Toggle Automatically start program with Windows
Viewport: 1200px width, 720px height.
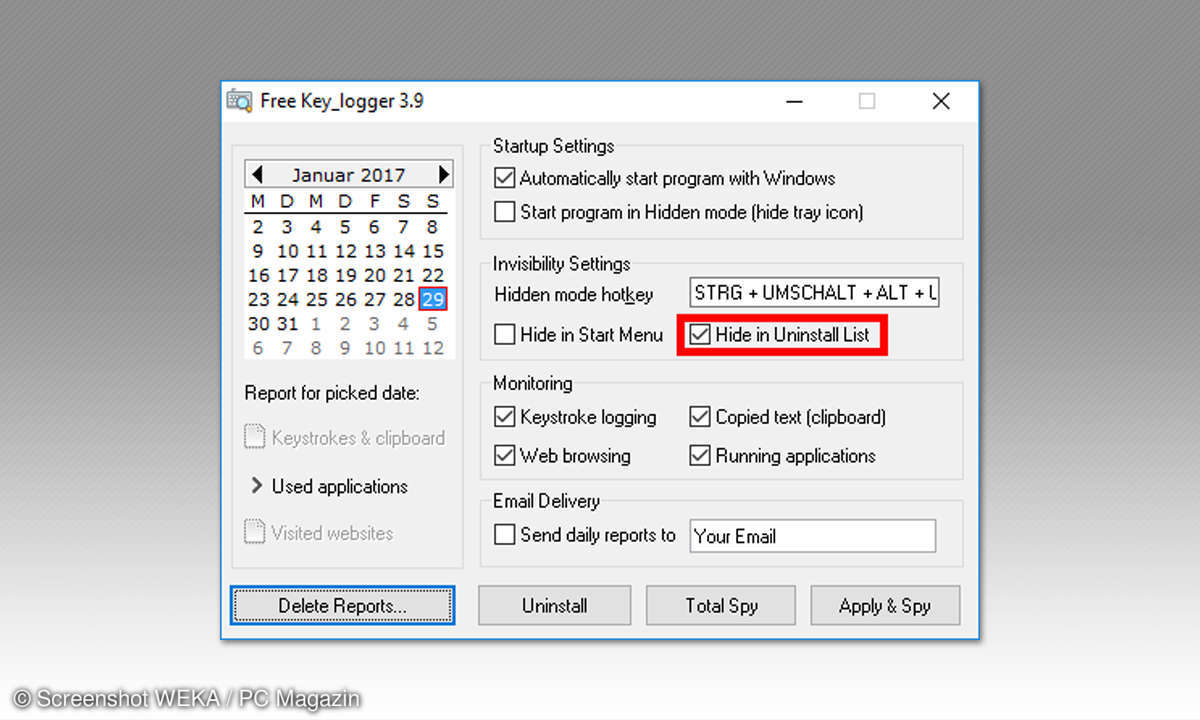(x=505, y=179)
